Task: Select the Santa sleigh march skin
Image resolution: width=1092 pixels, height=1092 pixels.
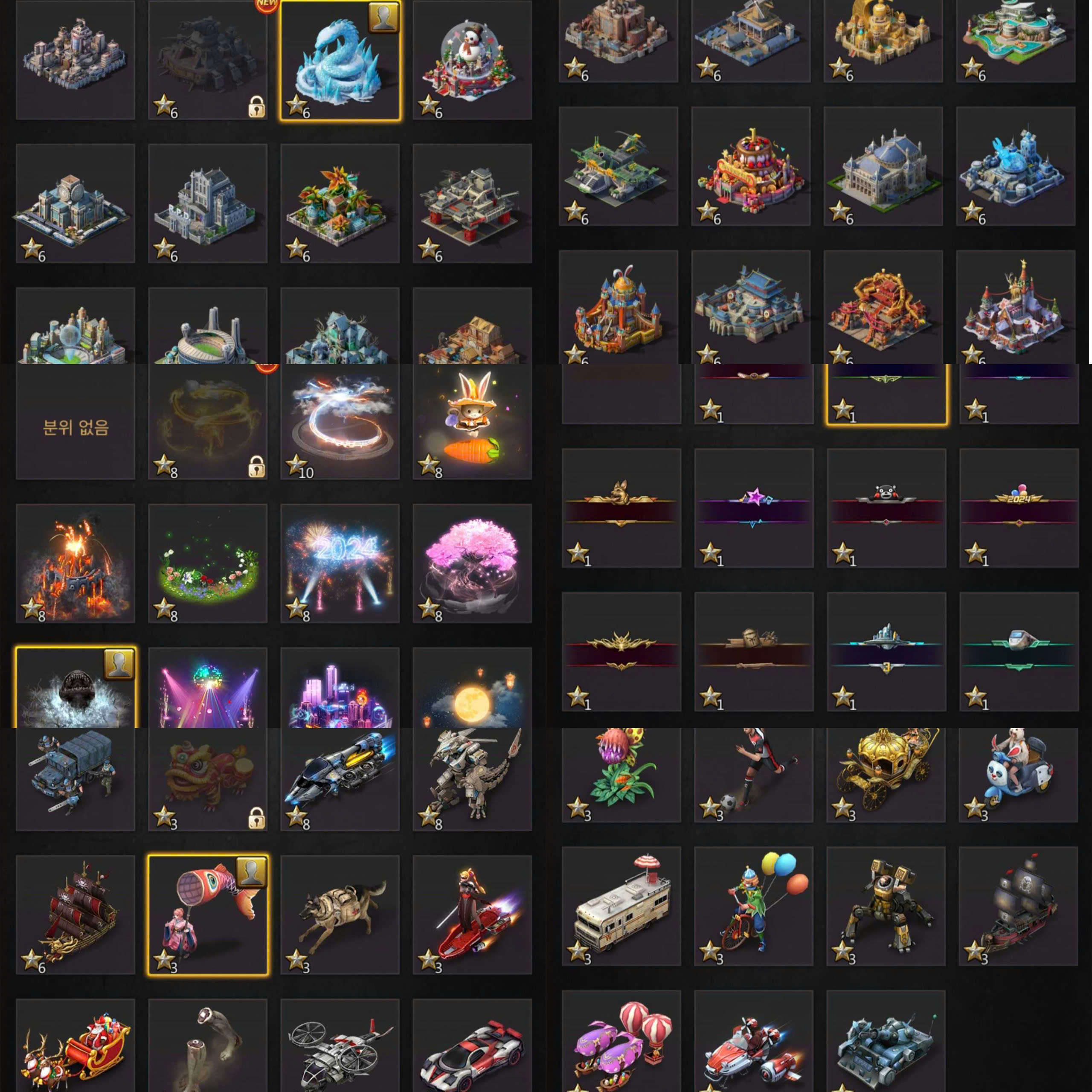Action: click(75, 1046)
